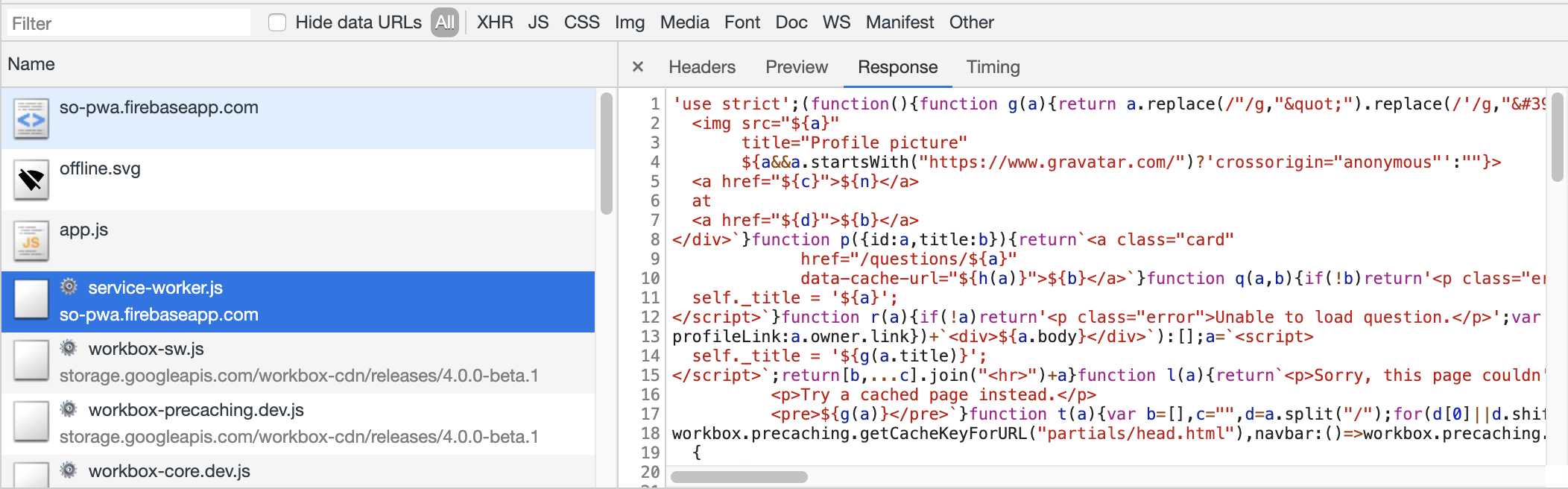1568x489 pixels.
Task: Close the request details panel
Action: (x=638, y=67)
